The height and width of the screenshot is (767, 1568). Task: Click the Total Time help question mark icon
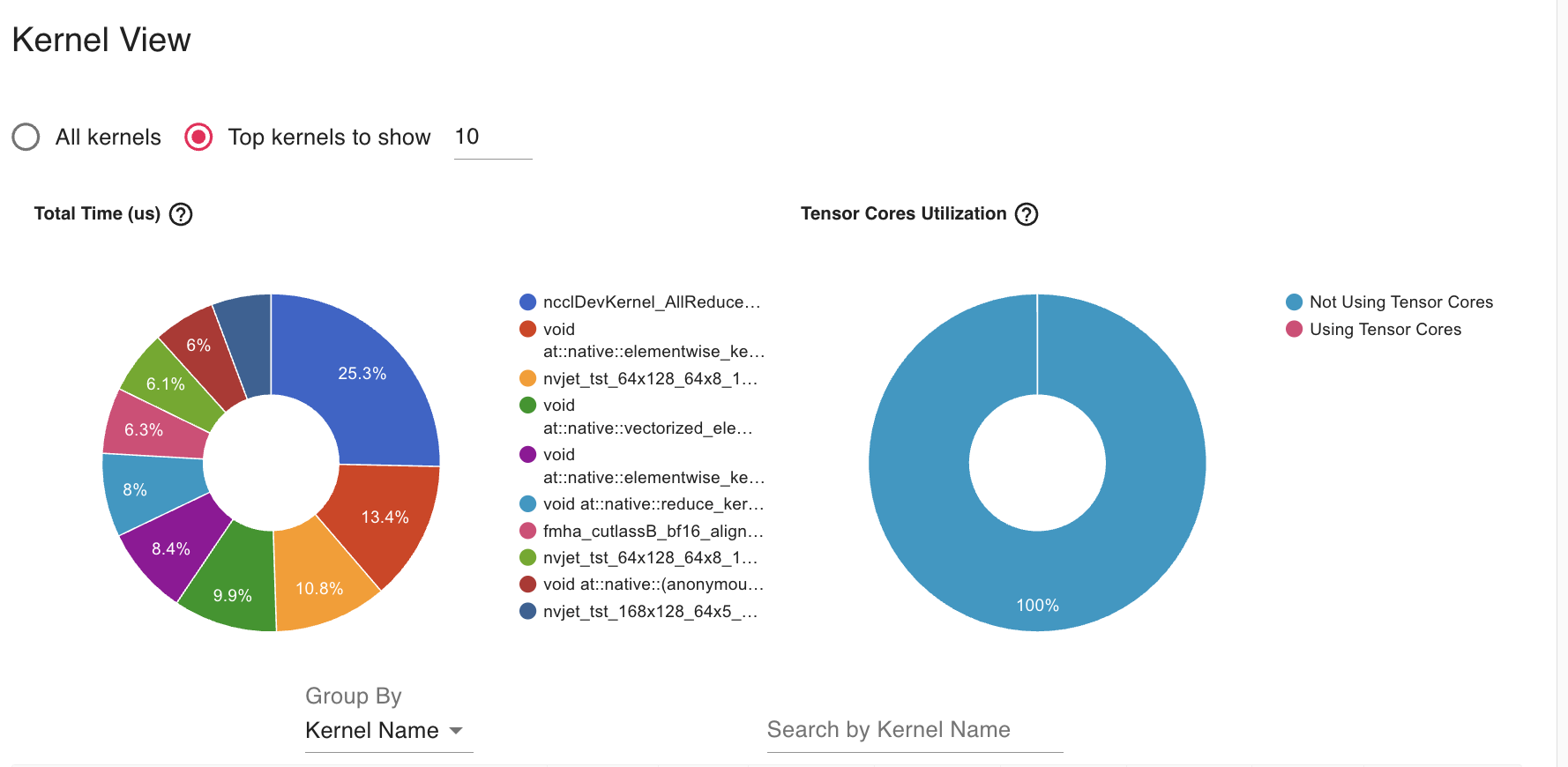pyautogui.click(x=181, y=214)
